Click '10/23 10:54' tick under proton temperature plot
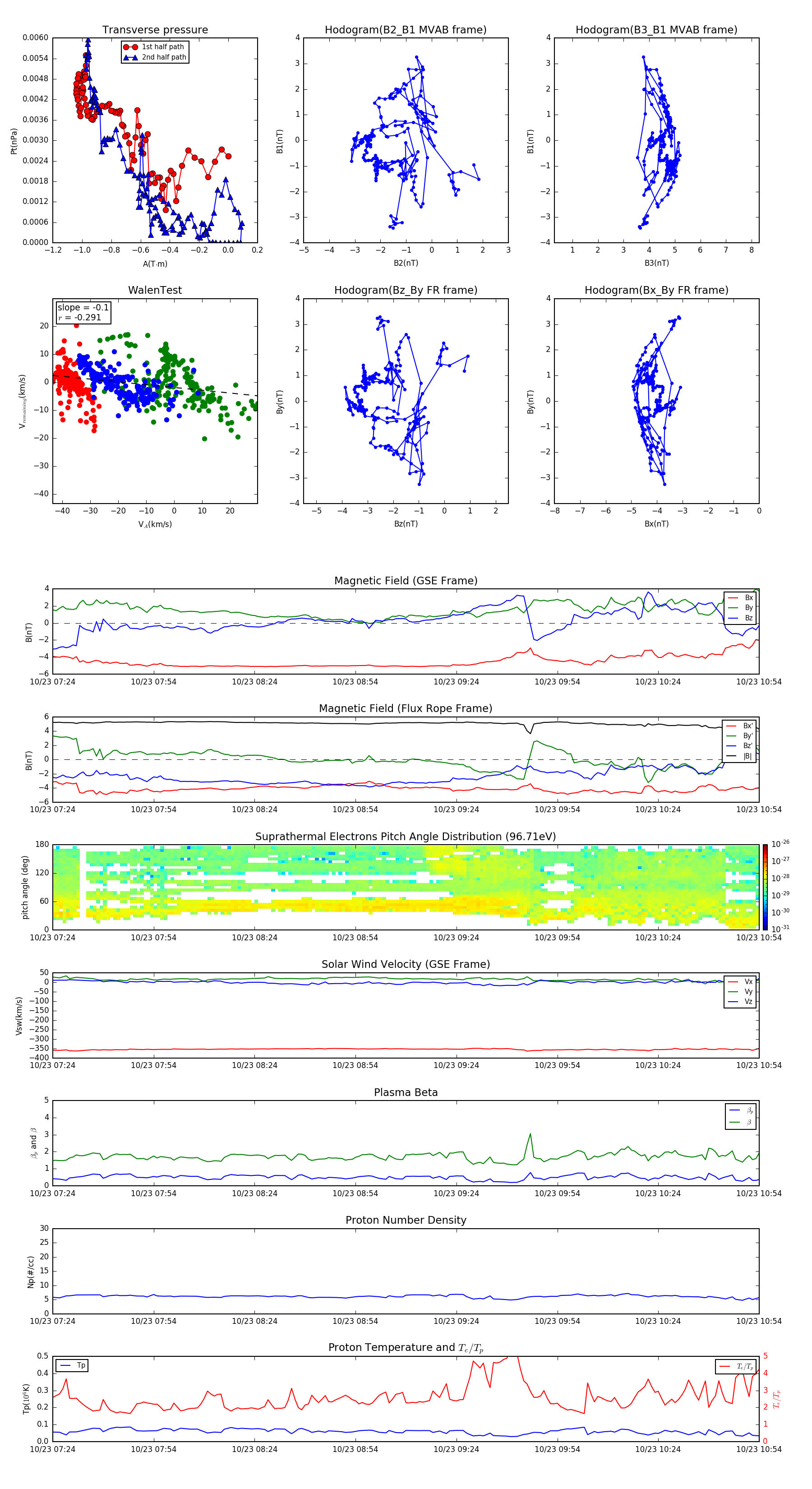Image resolution: width=812 pixels, height=1489 pixels. (759, 1450)
